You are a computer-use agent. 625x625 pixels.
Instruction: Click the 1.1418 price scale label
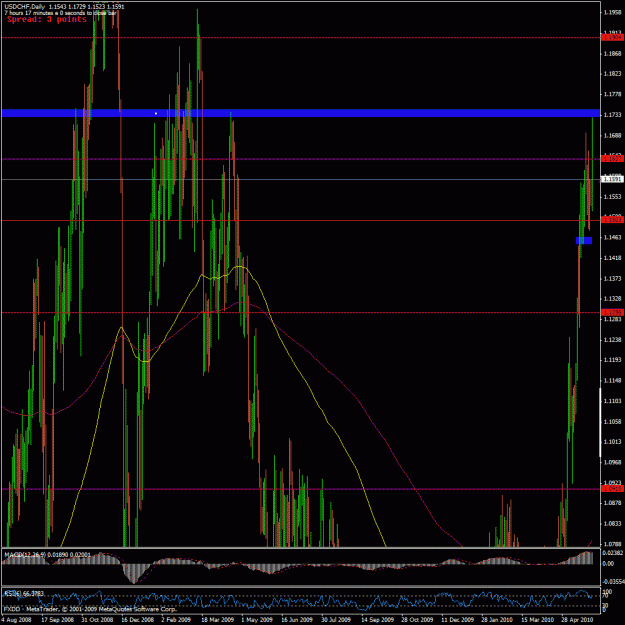point(613,258)
